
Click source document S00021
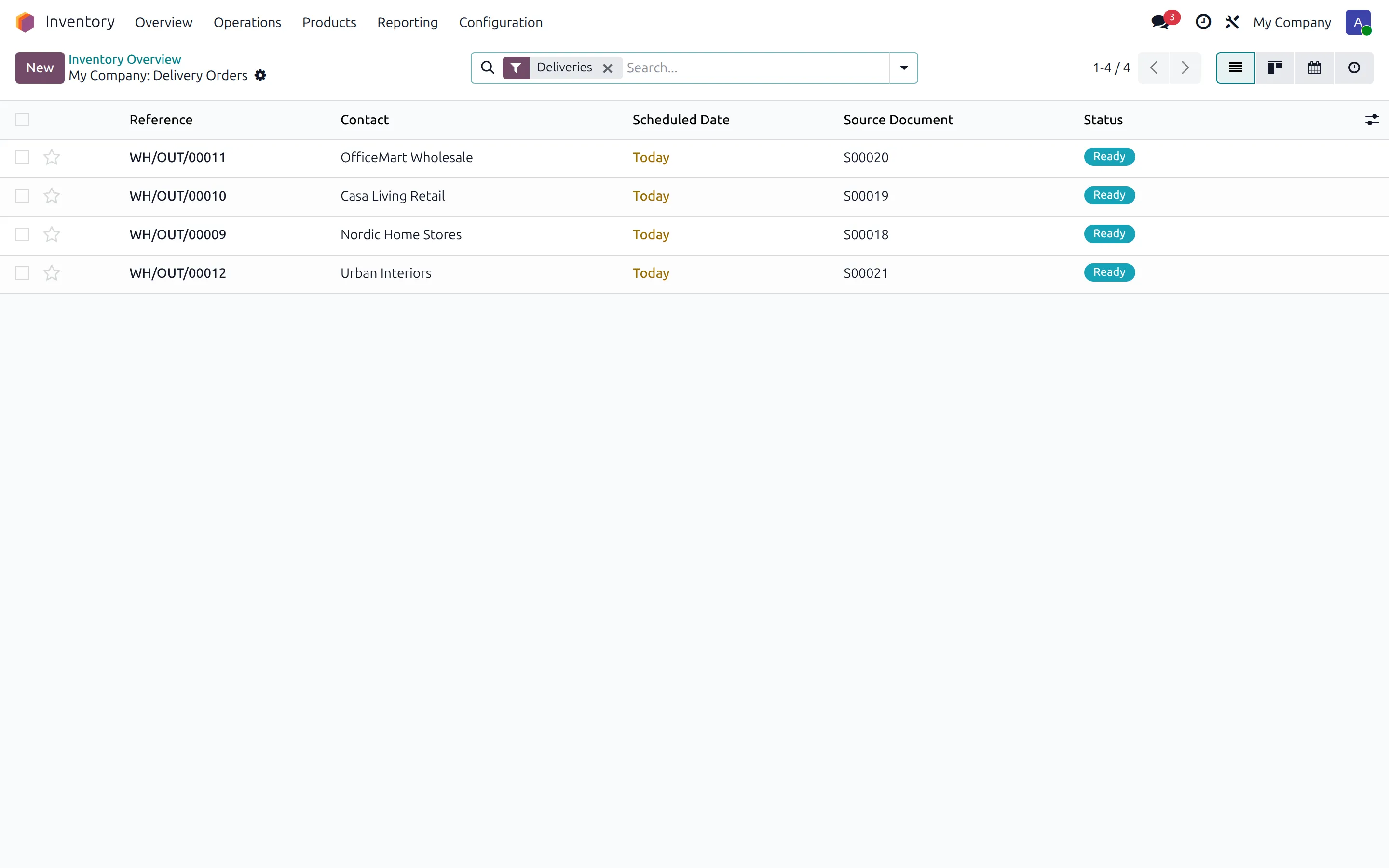(866, 272)
